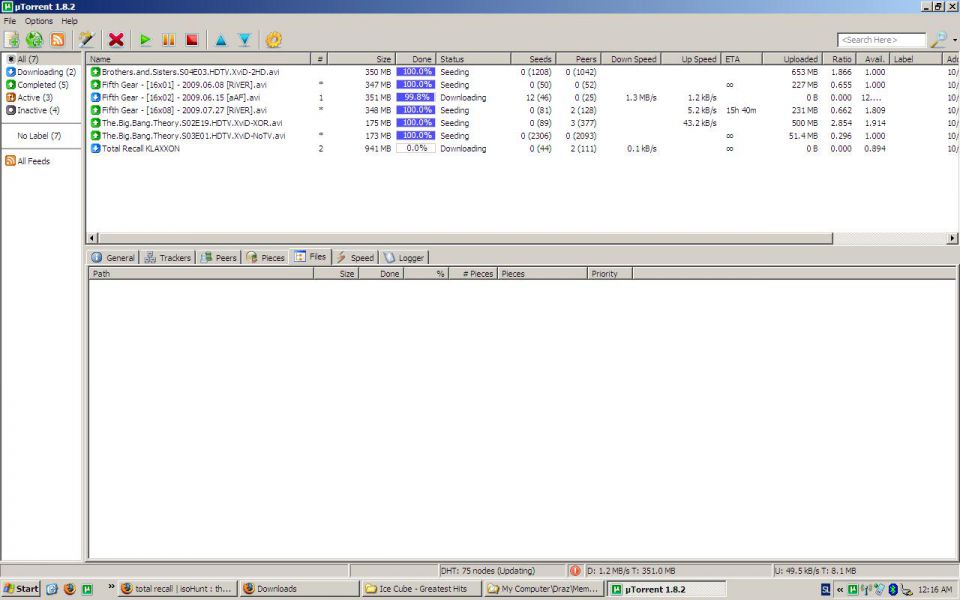
Task: Switch to the Files tab
Action: pyautogui.click(x=310, y=257)
